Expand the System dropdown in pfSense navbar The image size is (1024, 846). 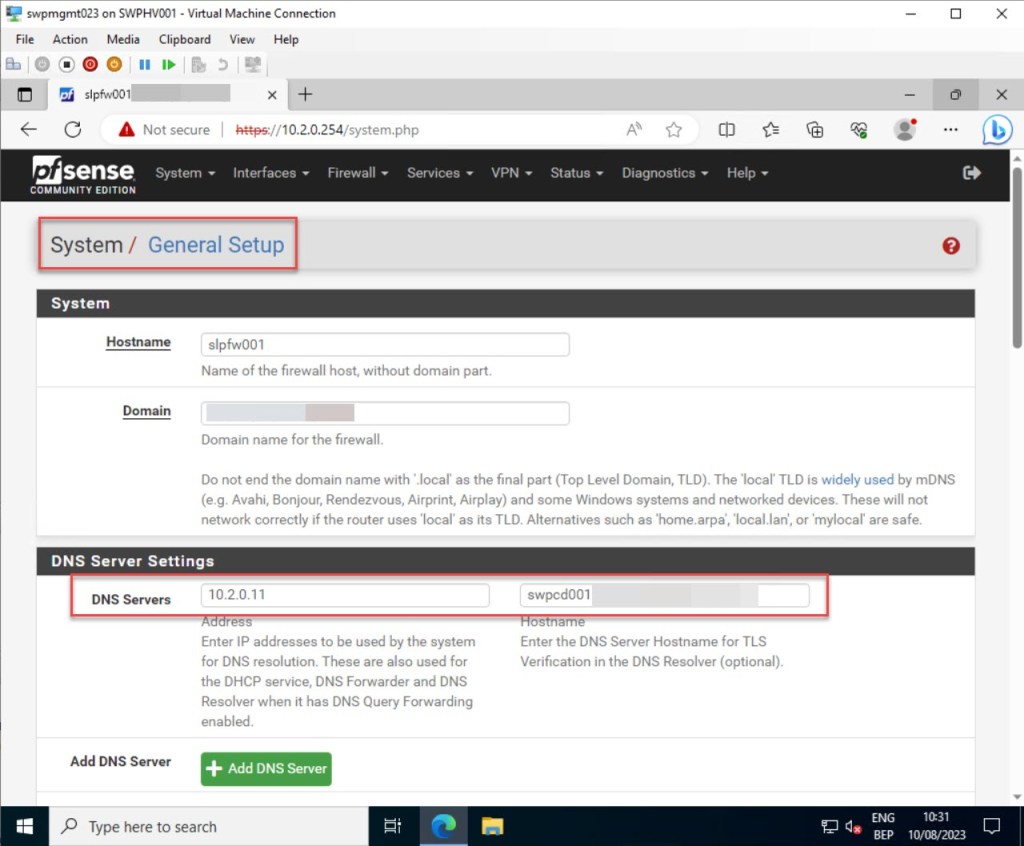185,173
